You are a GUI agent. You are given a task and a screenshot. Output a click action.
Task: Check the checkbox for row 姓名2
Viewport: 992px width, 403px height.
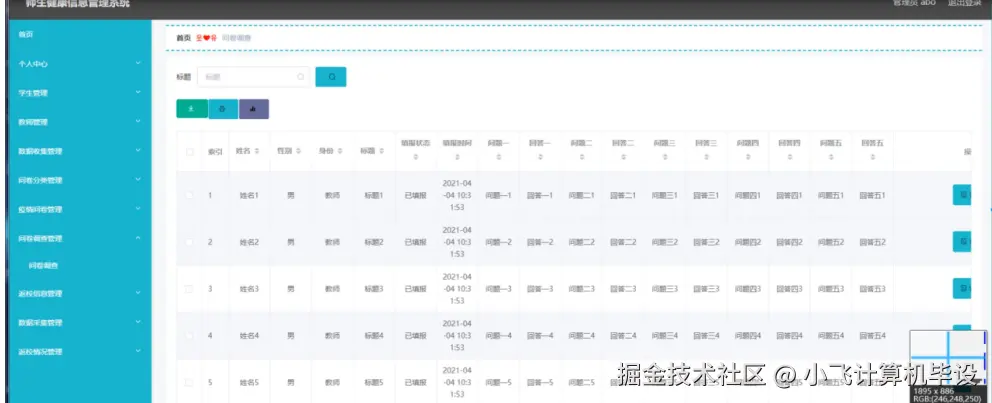pos(189,242)
